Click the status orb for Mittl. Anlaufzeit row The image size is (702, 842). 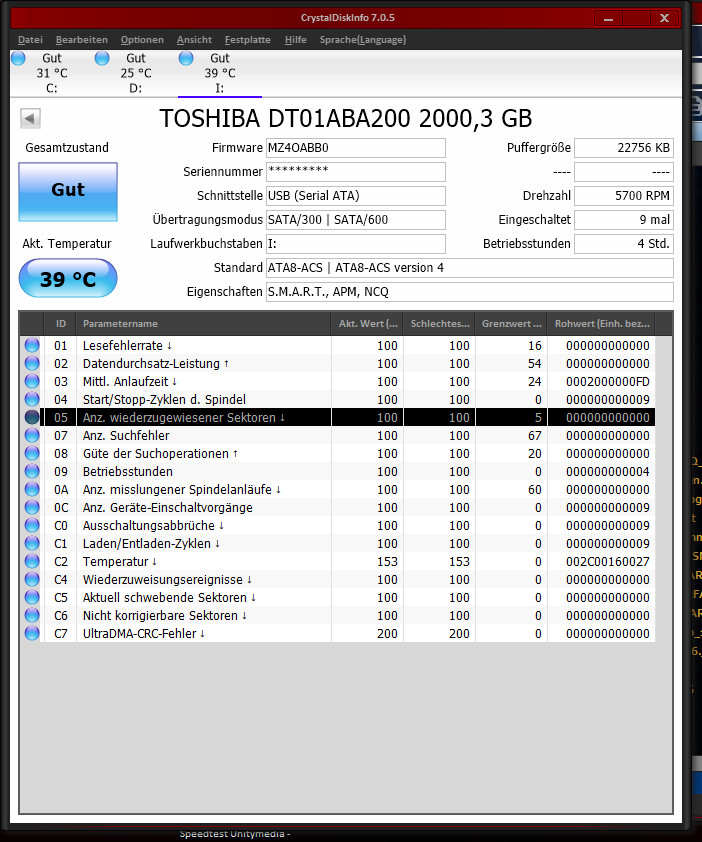(32, 381)
